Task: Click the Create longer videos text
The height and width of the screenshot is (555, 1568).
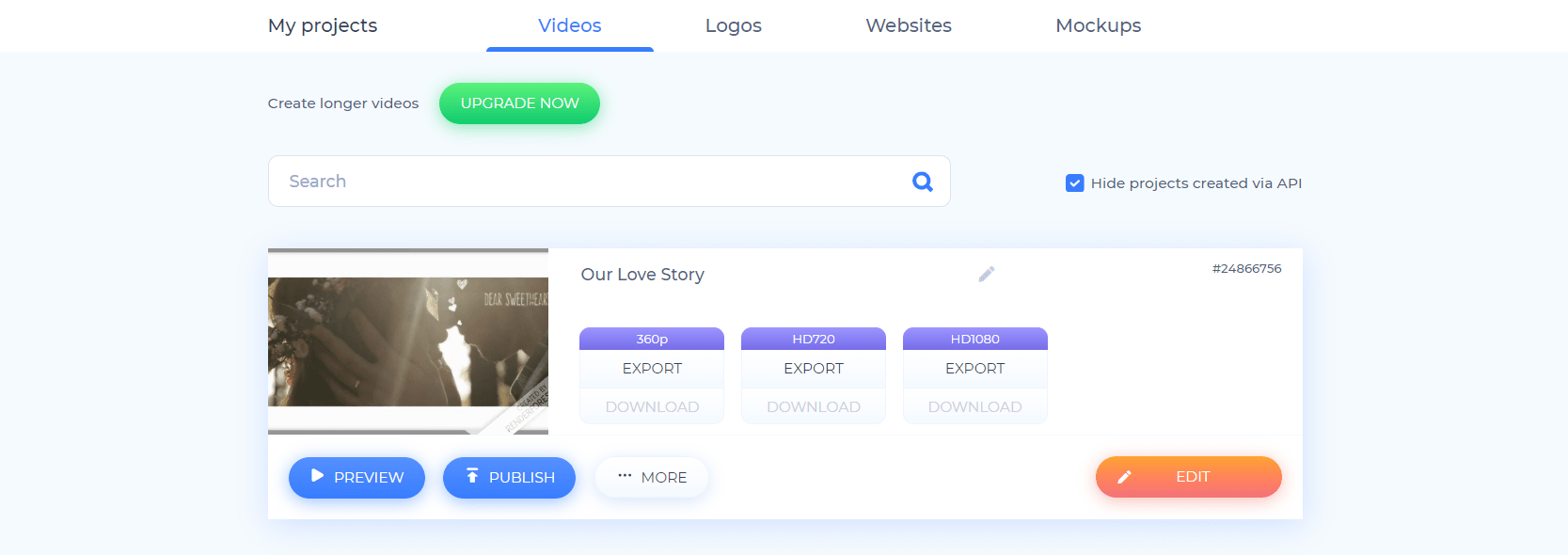Action: click(343, 103)
